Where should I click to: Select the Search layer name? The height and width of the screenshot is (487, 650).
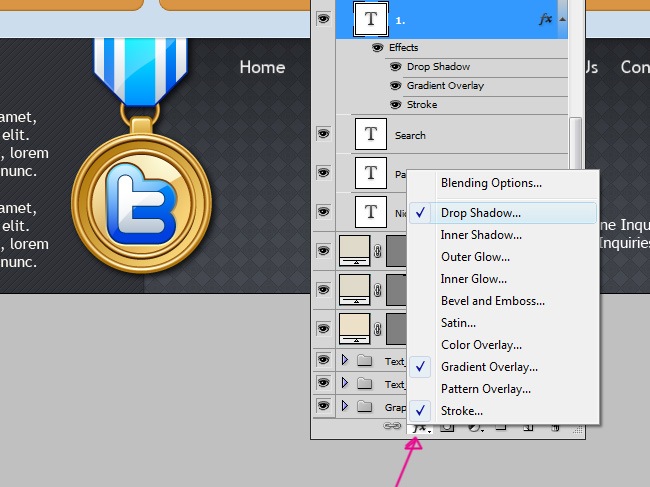pyautogui.click(x=410, y=136)
